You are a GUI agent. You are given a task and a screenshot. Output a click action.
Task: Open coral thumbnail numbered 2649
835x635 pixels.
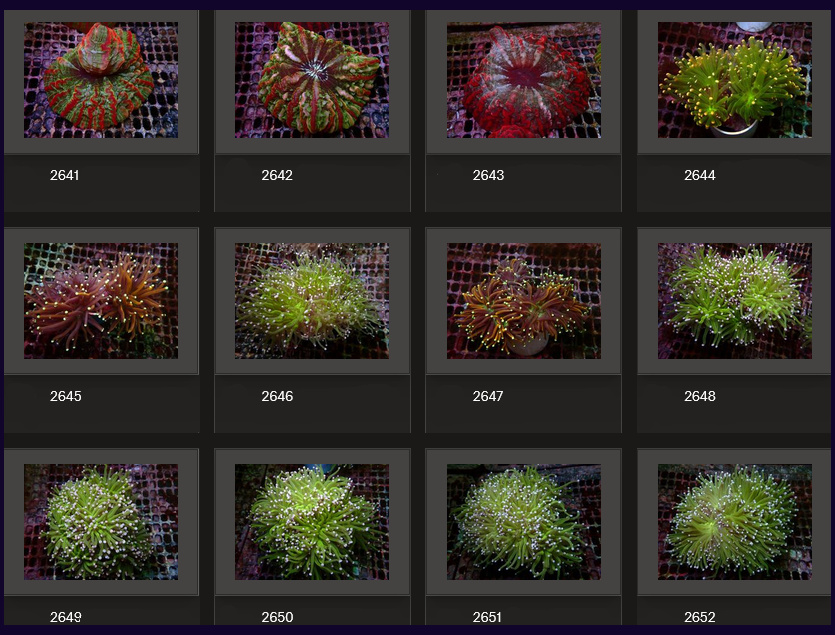click(101, 522)
